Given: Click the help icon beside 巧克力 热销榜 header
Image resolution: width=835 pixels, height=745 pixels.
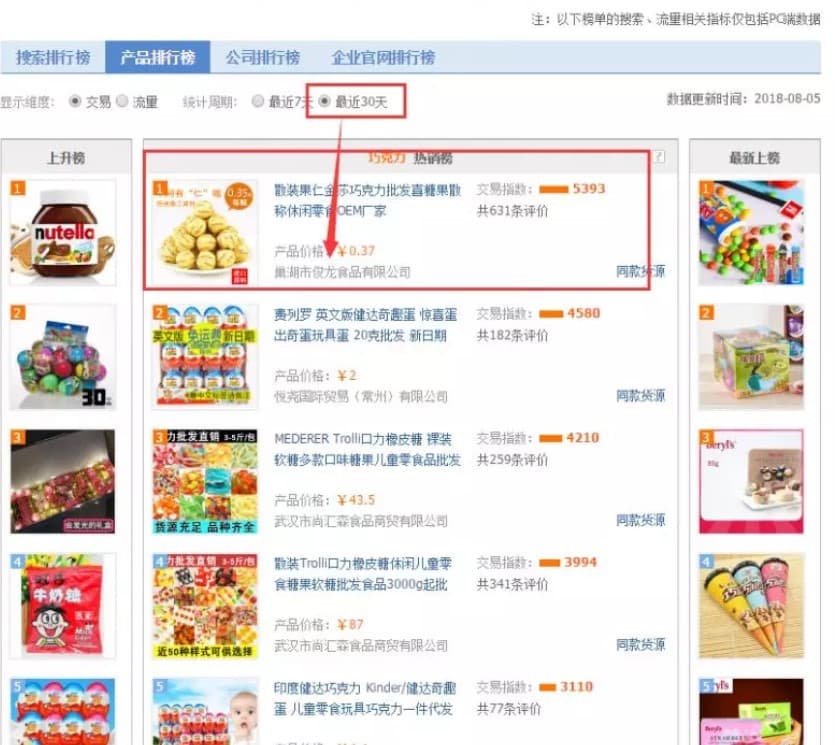Looking at the screenshot, I should [x=659, y=157].
